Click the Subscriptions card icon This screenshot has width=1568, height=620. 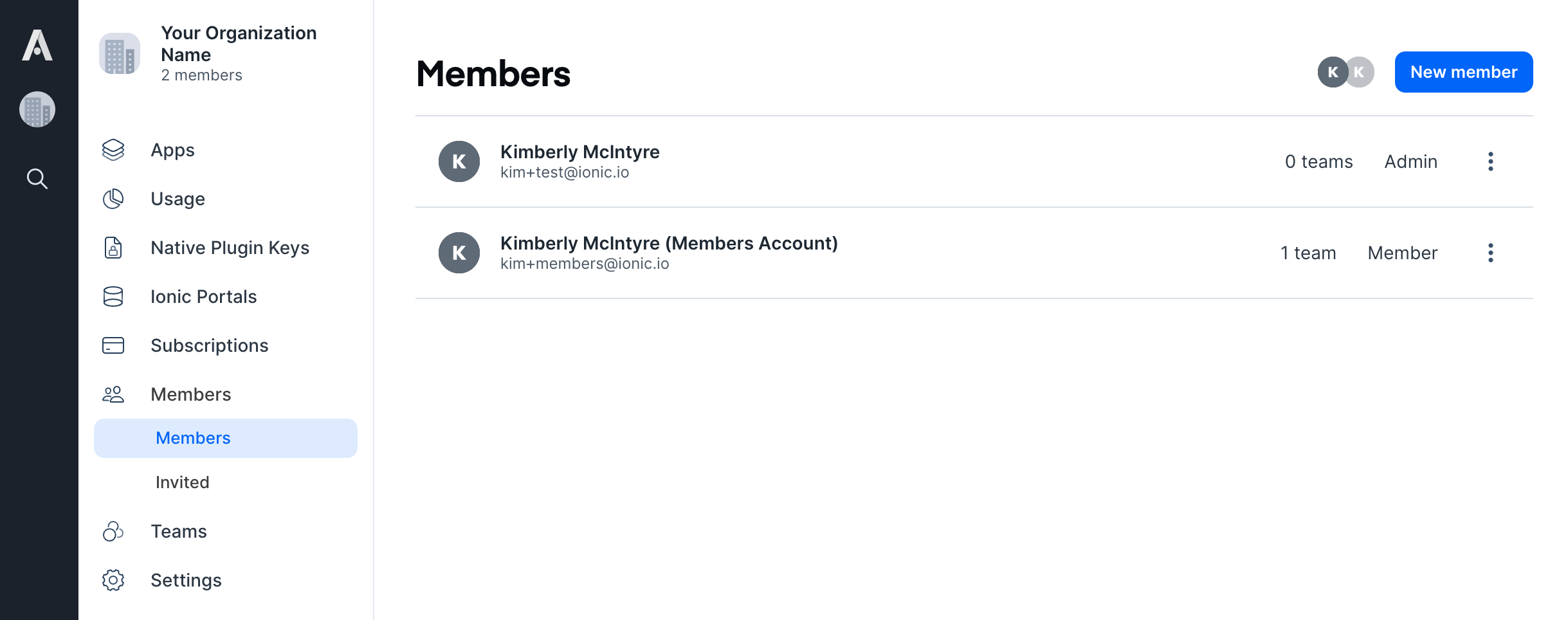(113, 345)
